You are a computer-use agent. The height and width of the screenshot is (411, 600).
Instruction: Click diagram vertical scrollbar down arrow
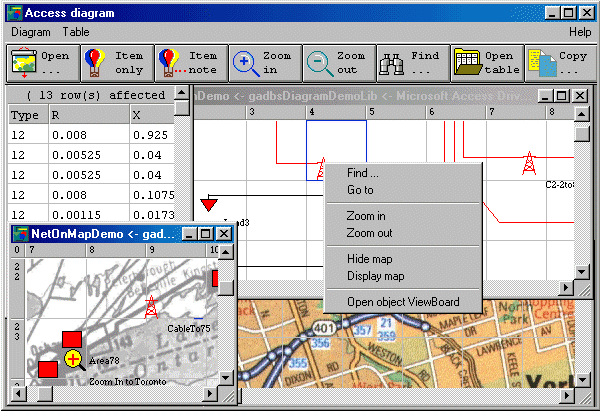tap(582, 272)
